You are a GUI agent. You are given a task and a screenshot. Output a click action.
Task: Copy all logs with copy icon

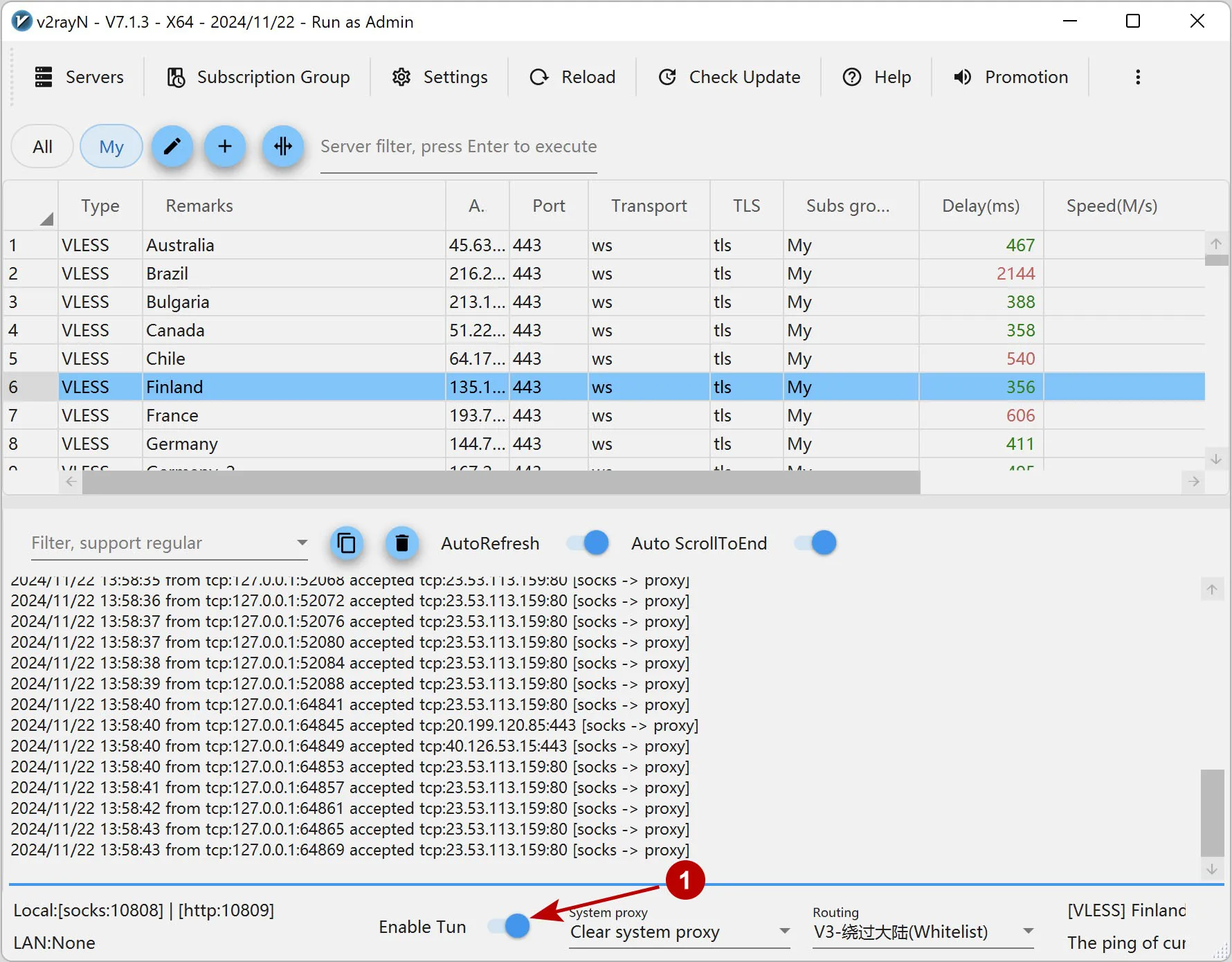346,543
